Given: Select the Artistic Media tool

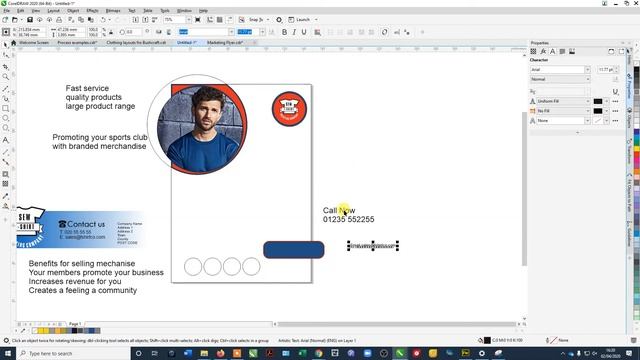Looking at the screenshot, I should [5, 98].
